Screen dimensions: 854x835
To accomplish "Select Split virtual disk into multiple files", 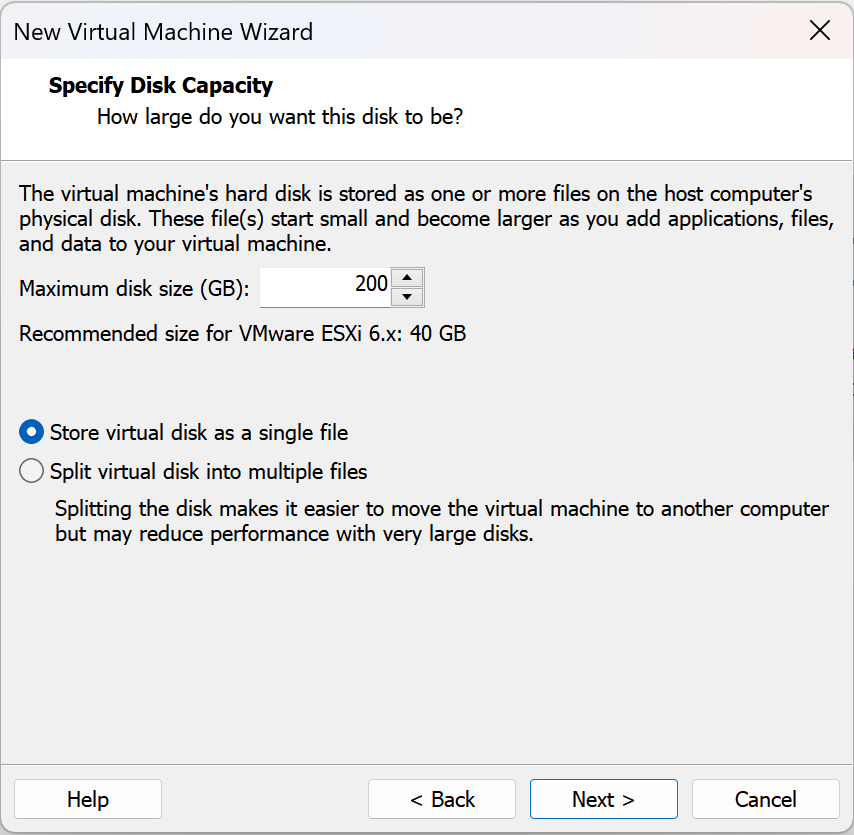I will 193,471.
